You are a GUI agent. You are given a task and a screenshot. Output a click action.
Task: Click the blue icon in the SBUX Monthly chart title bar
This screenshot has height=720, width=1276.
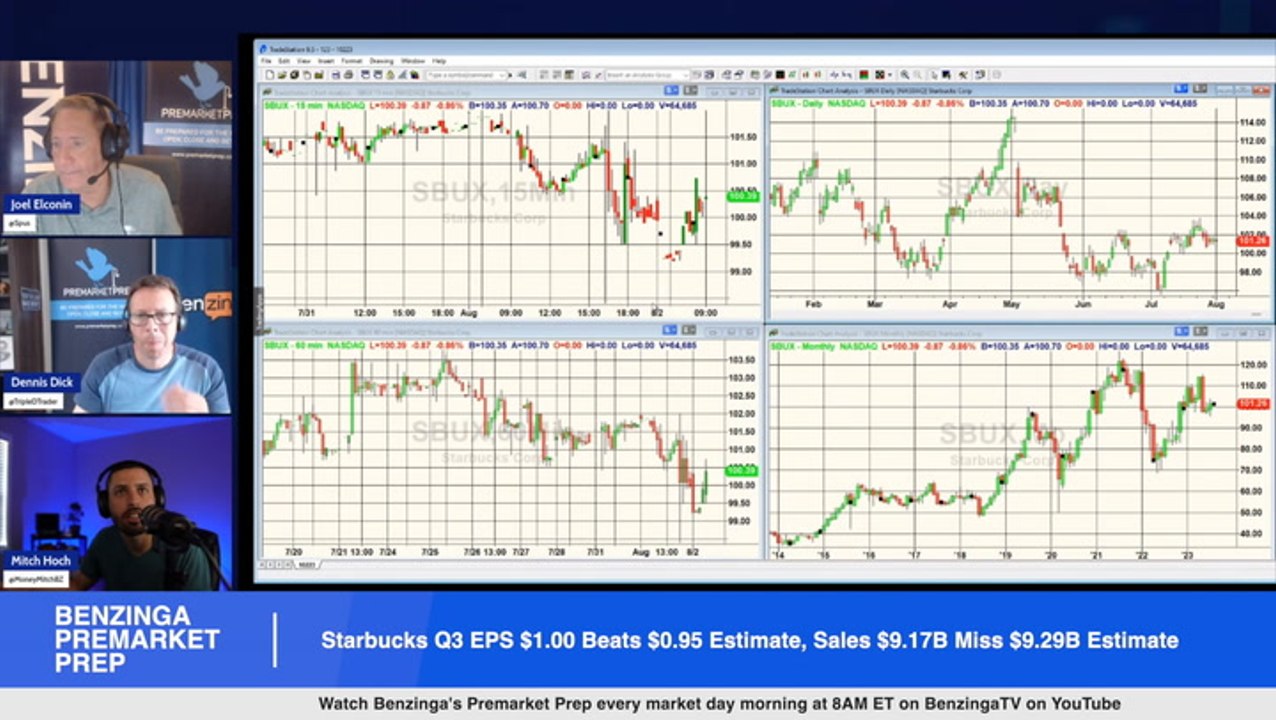click(x=1181, y=331)
